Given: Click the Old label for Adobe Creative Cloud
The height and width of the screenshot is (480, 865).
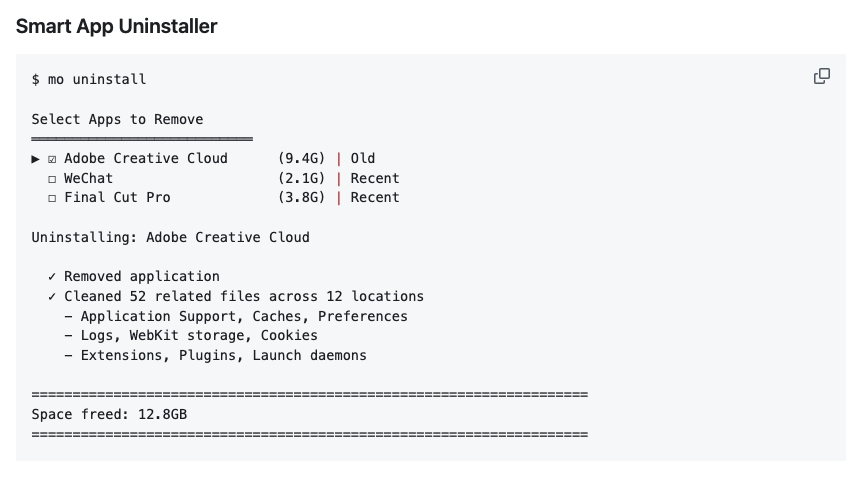Looking at the screenshot, I should tap(363, 158).
